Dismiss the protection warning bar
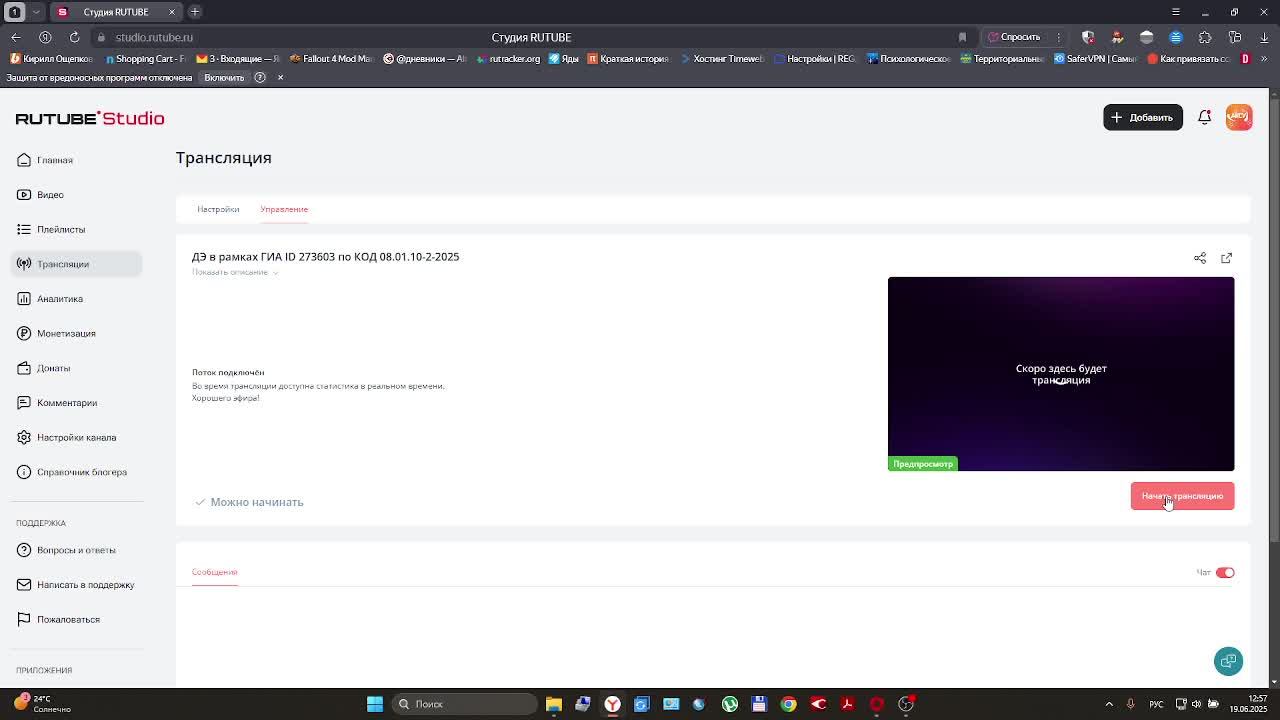Image resolution: width=1280 pixels, height=720 pixels. coord(280,78)
